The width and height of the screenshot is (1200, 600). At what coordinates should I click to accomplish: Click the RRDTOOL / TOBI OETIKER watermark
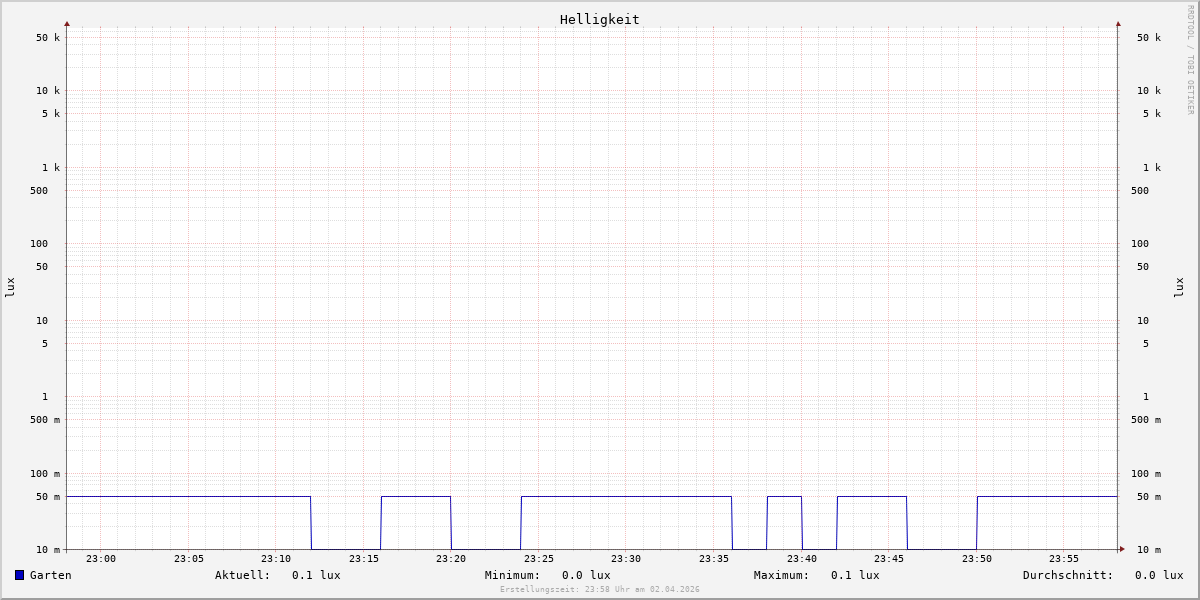pos(1190,59)
